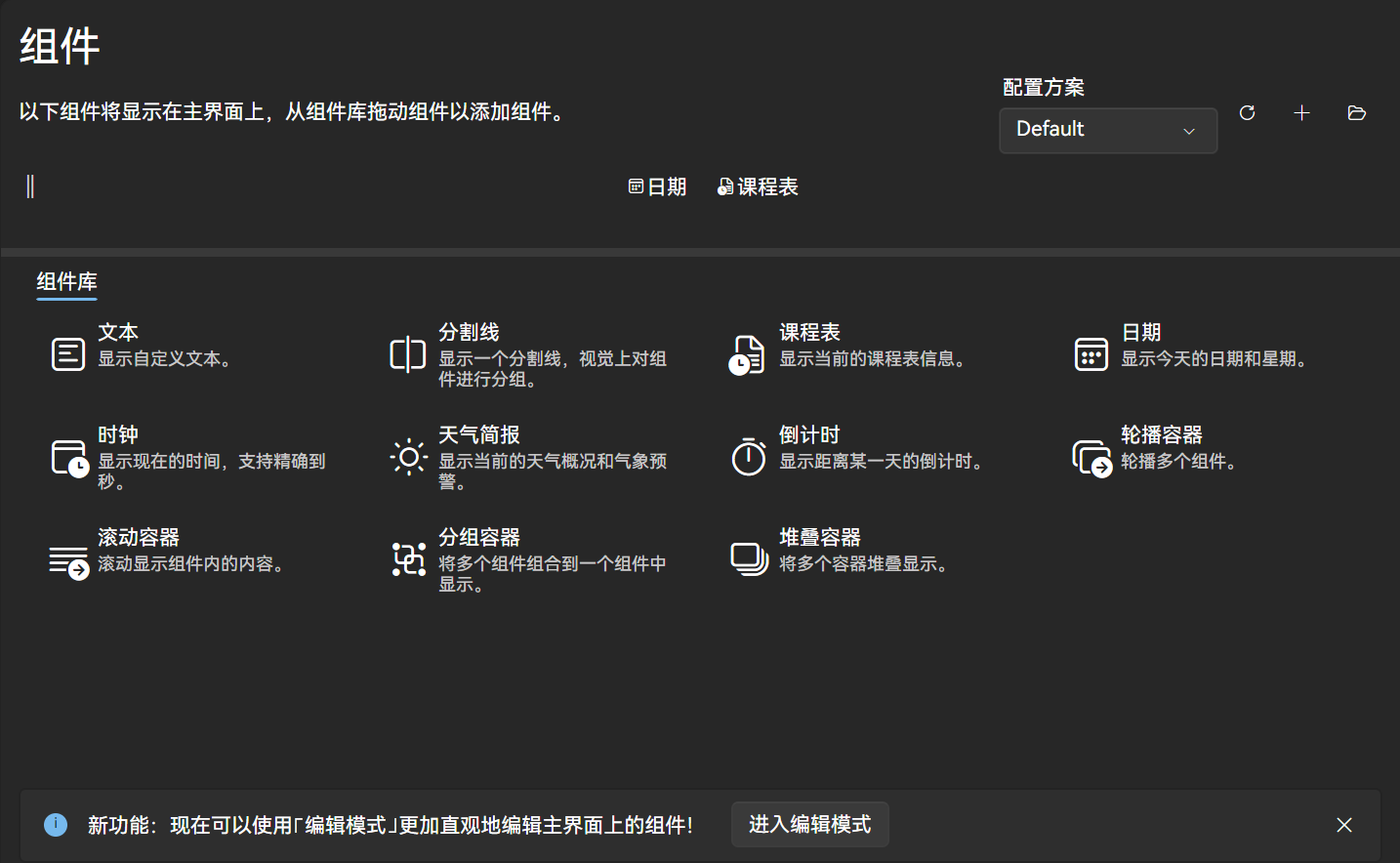1400x863 pixels.
Task: Click the 进入编辑模式 button
Action: pyautogui.click(x=809, y=825)
